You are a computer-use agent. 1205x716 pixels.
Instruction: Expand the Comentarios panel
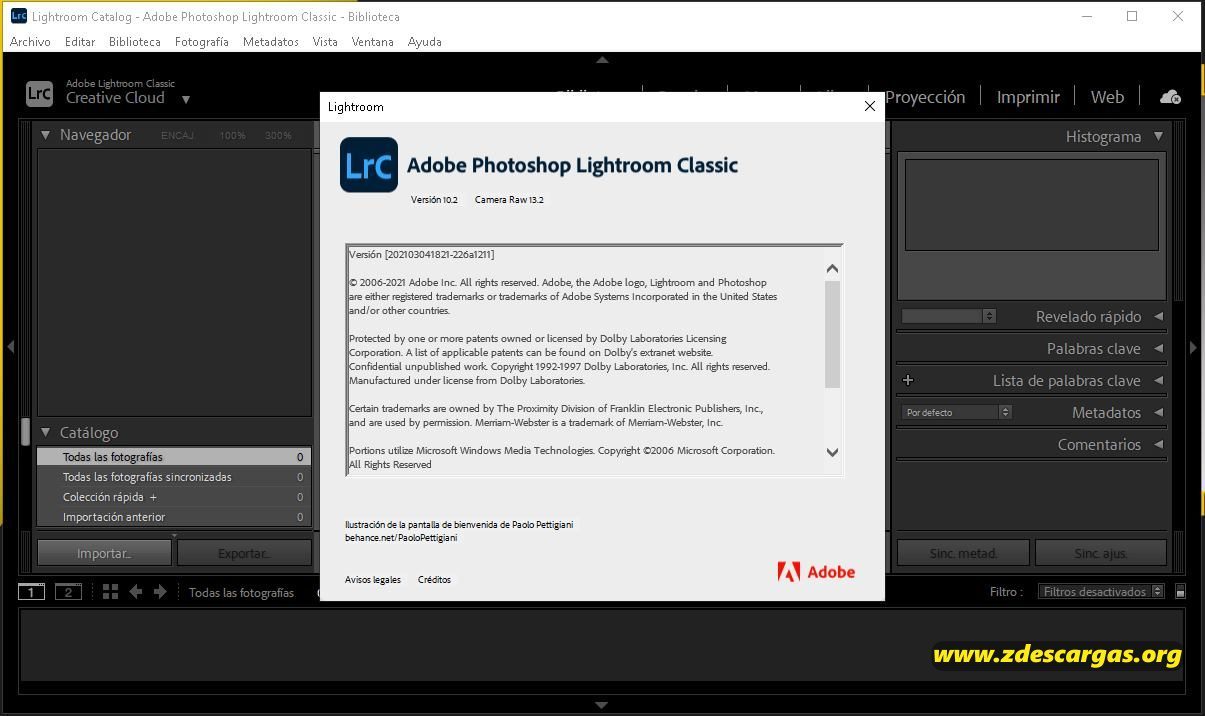(x=1159, y=444)
